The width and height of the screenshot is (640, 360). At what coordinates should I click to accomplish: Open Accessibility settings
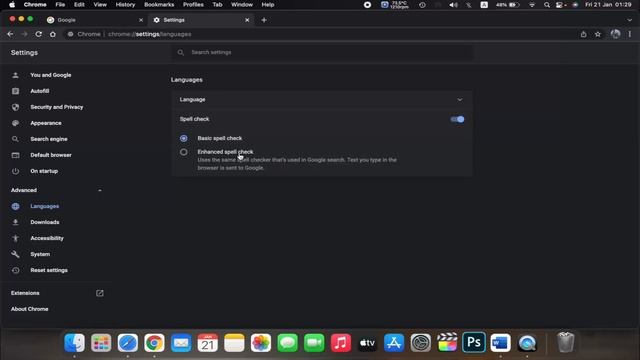47,238
